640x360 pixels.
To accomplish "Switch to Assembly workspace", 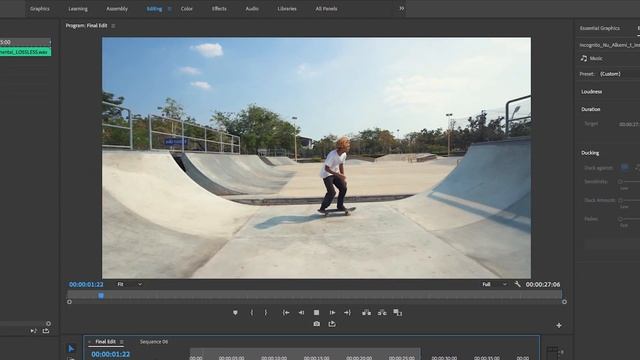I will click(117, 9).
